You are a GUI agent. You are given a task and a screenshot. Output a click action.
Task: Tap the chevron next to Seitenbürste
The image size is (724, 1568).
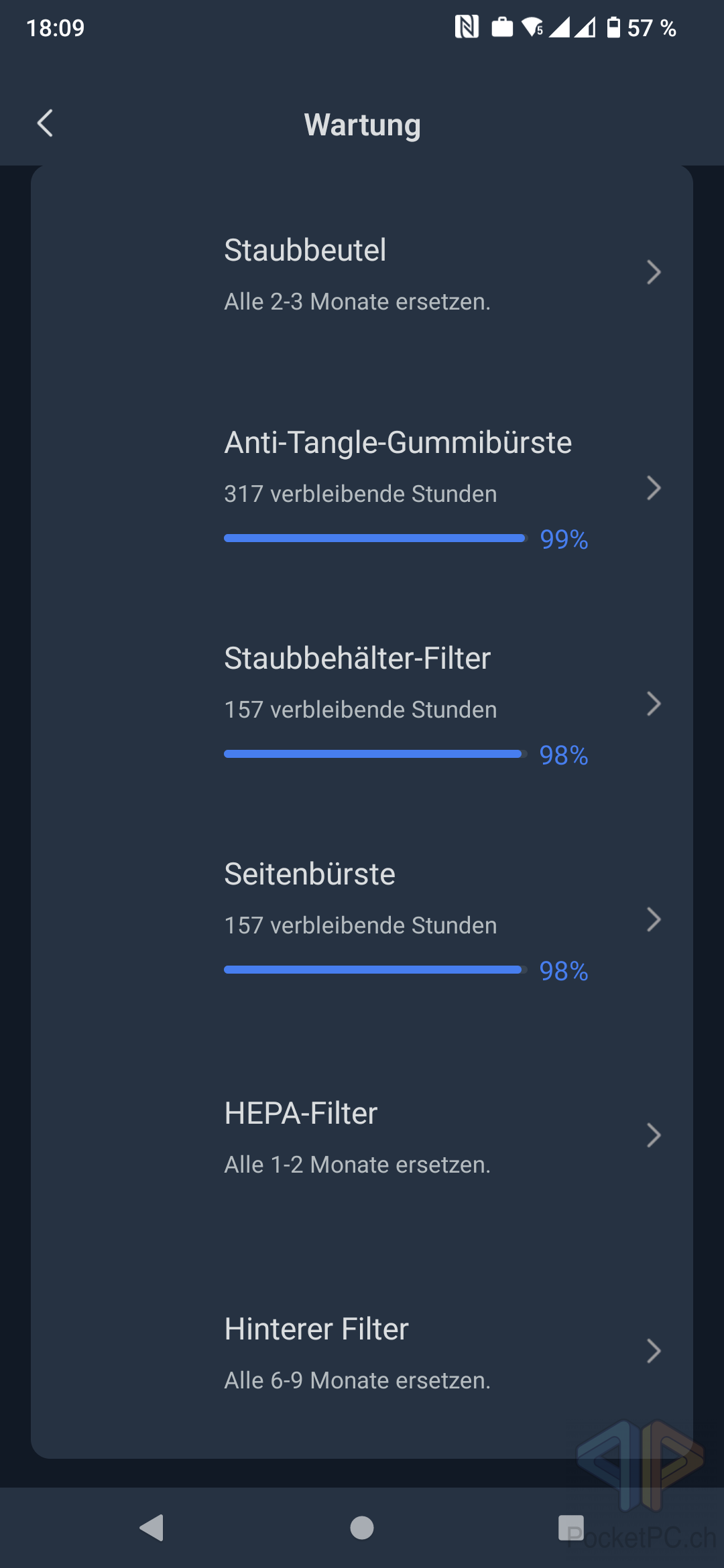(654, 919)
